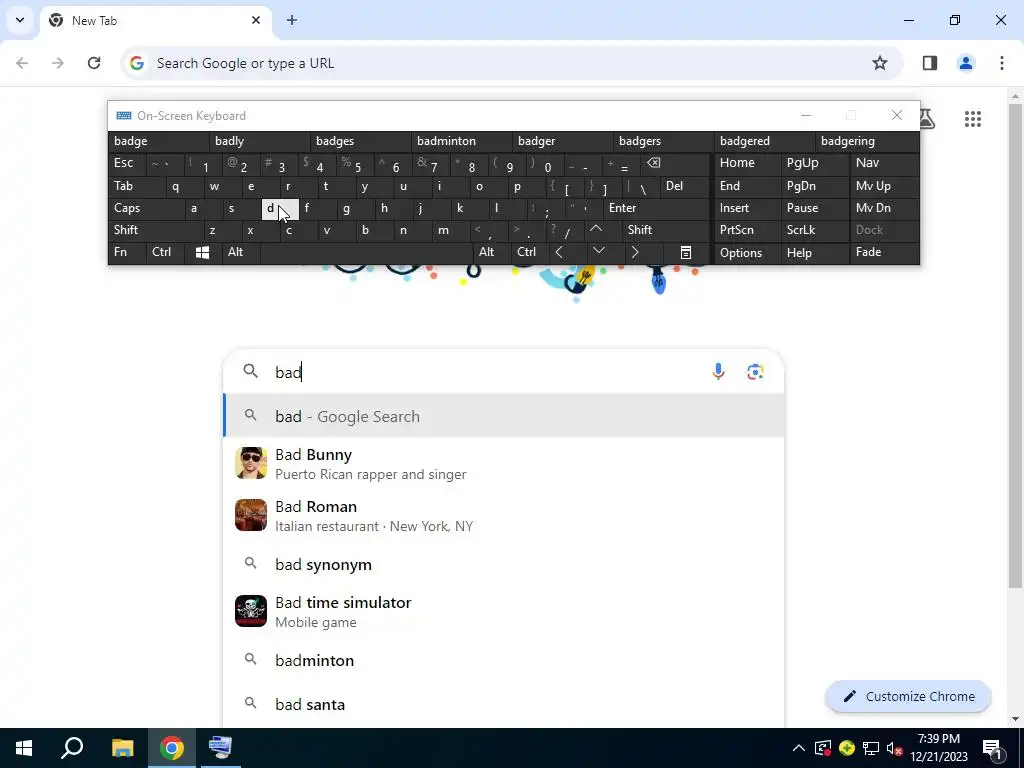Screen dimensions: 1024x768
Task: Toggle left Shift key on keyboard
Action: click(x=155, y=230)
